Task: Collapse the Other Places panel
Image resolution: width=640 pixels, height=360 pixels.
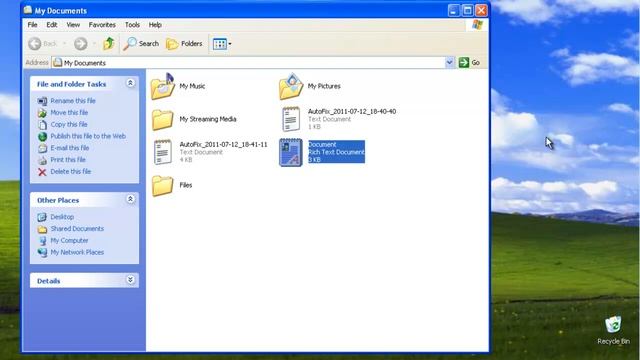Action: click(130, 199)
